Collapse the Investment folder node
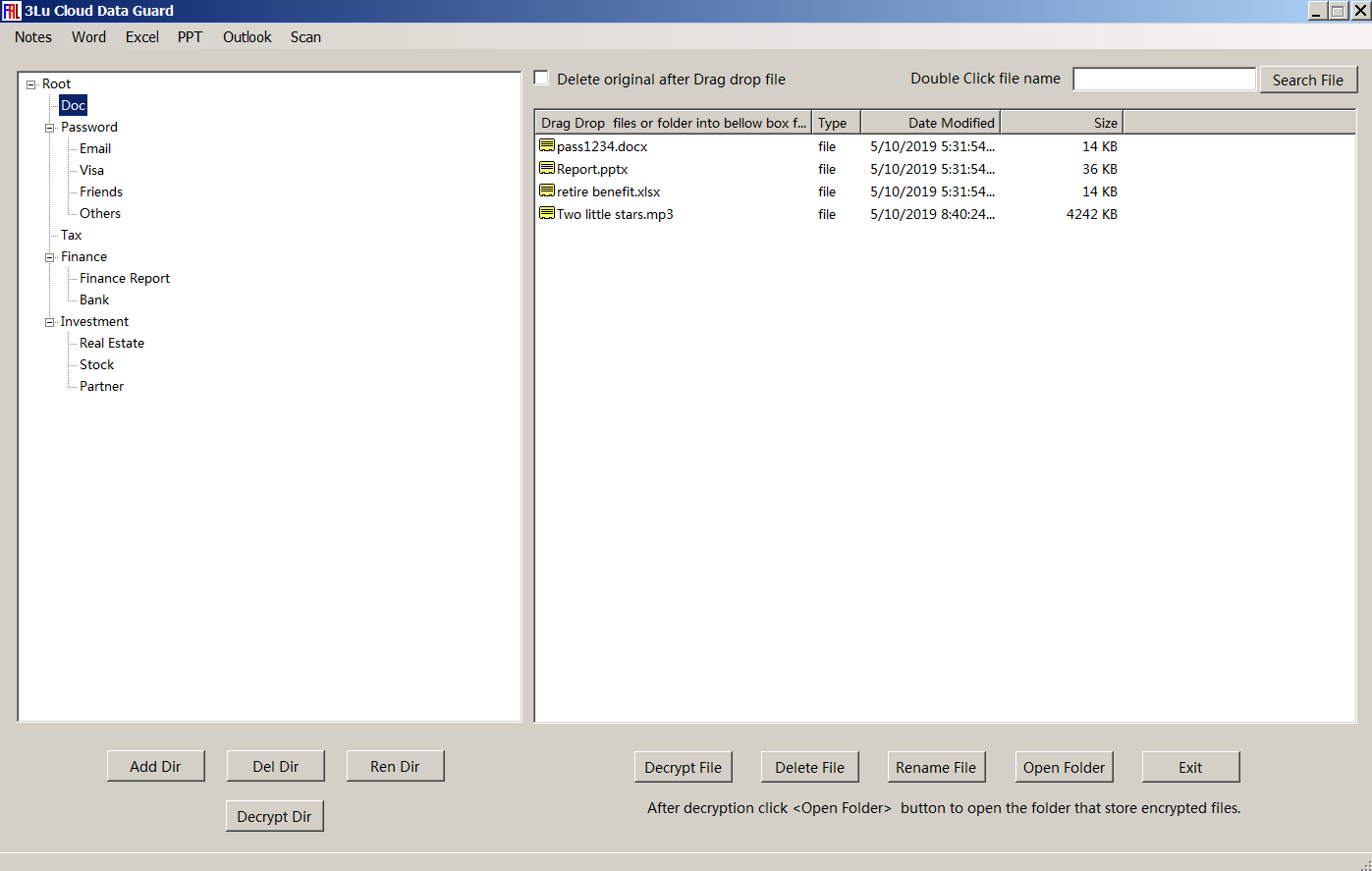Viewport: 1372px width, 871px height. (50, 322)
